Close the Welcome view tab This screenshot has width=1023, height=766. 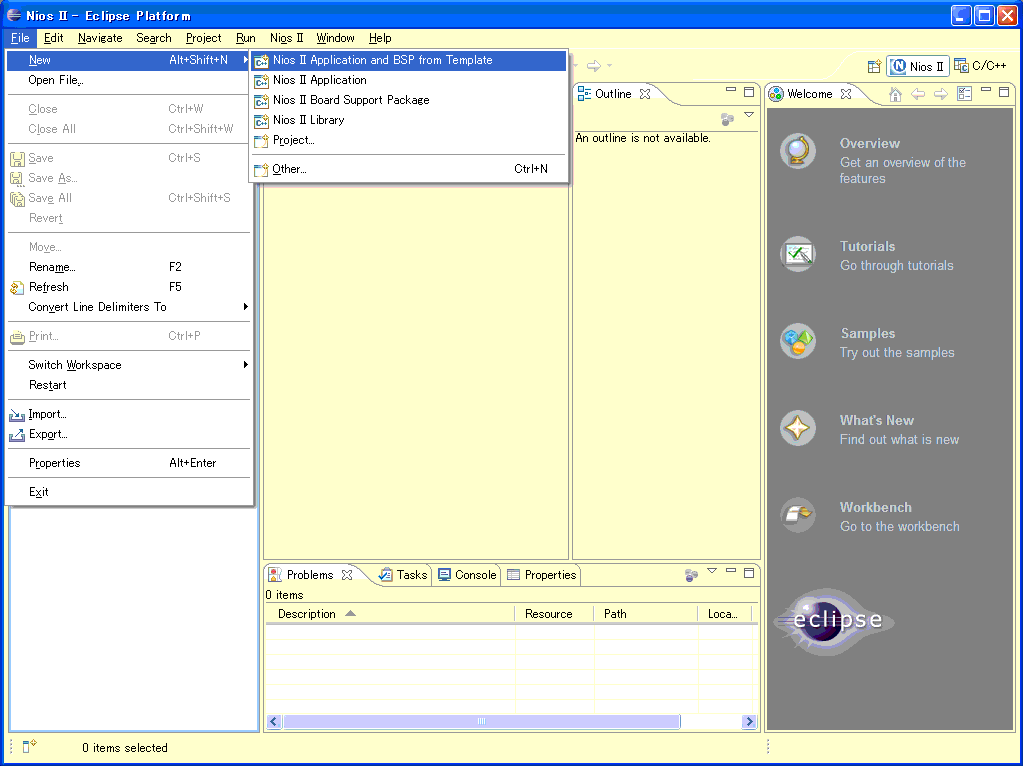click(846, 94)
